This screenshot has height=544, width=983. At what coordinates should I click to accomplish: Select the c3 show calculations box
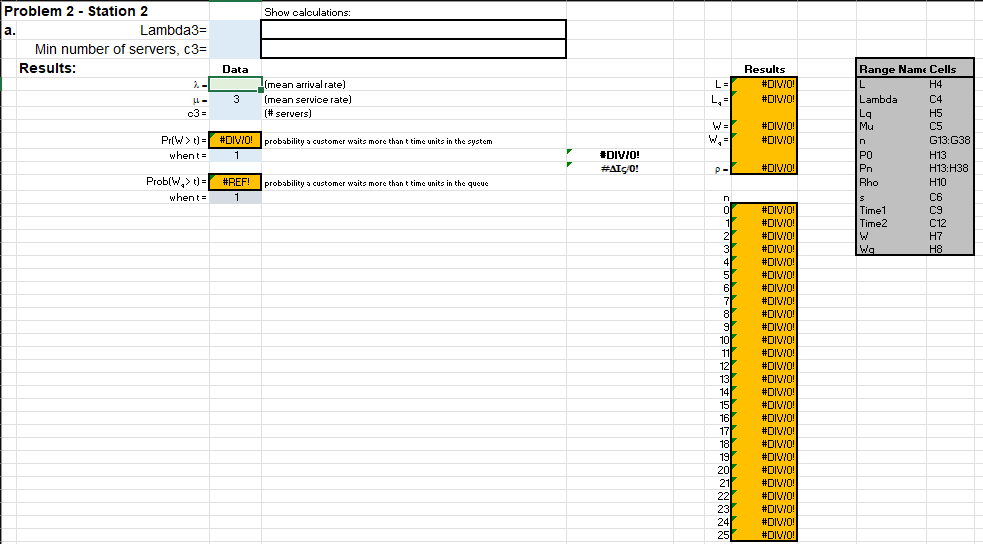(x=413, y=49)
